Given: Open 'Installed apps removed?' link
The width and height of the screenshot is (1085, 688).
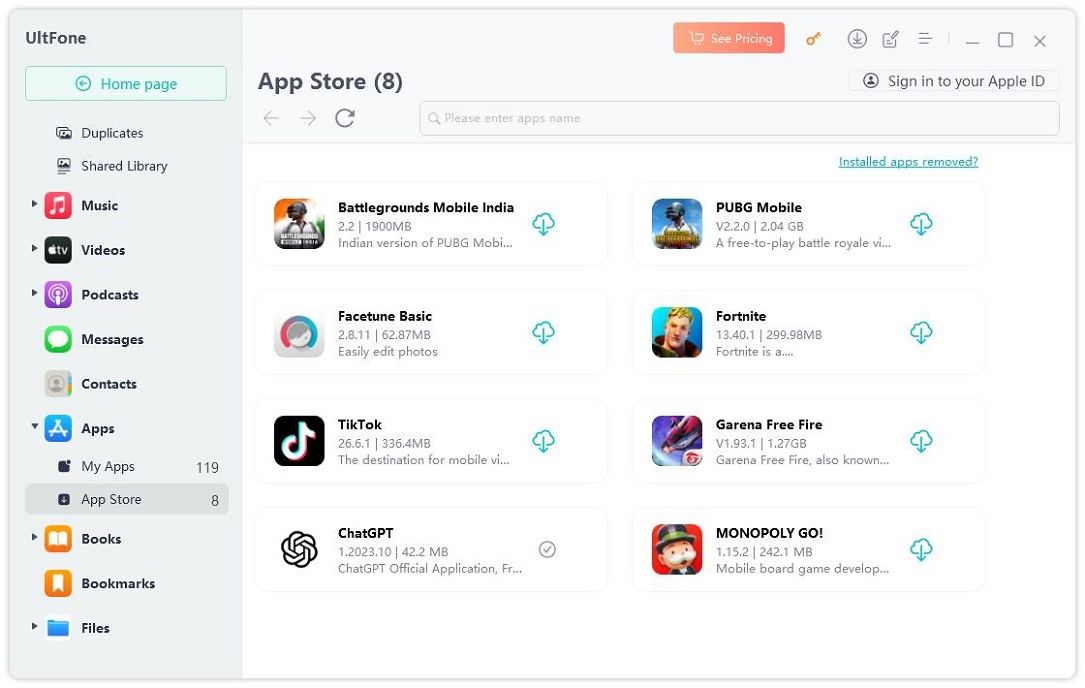Looking at the screenshot, I should pyautogui.click(x=908, y=162).
